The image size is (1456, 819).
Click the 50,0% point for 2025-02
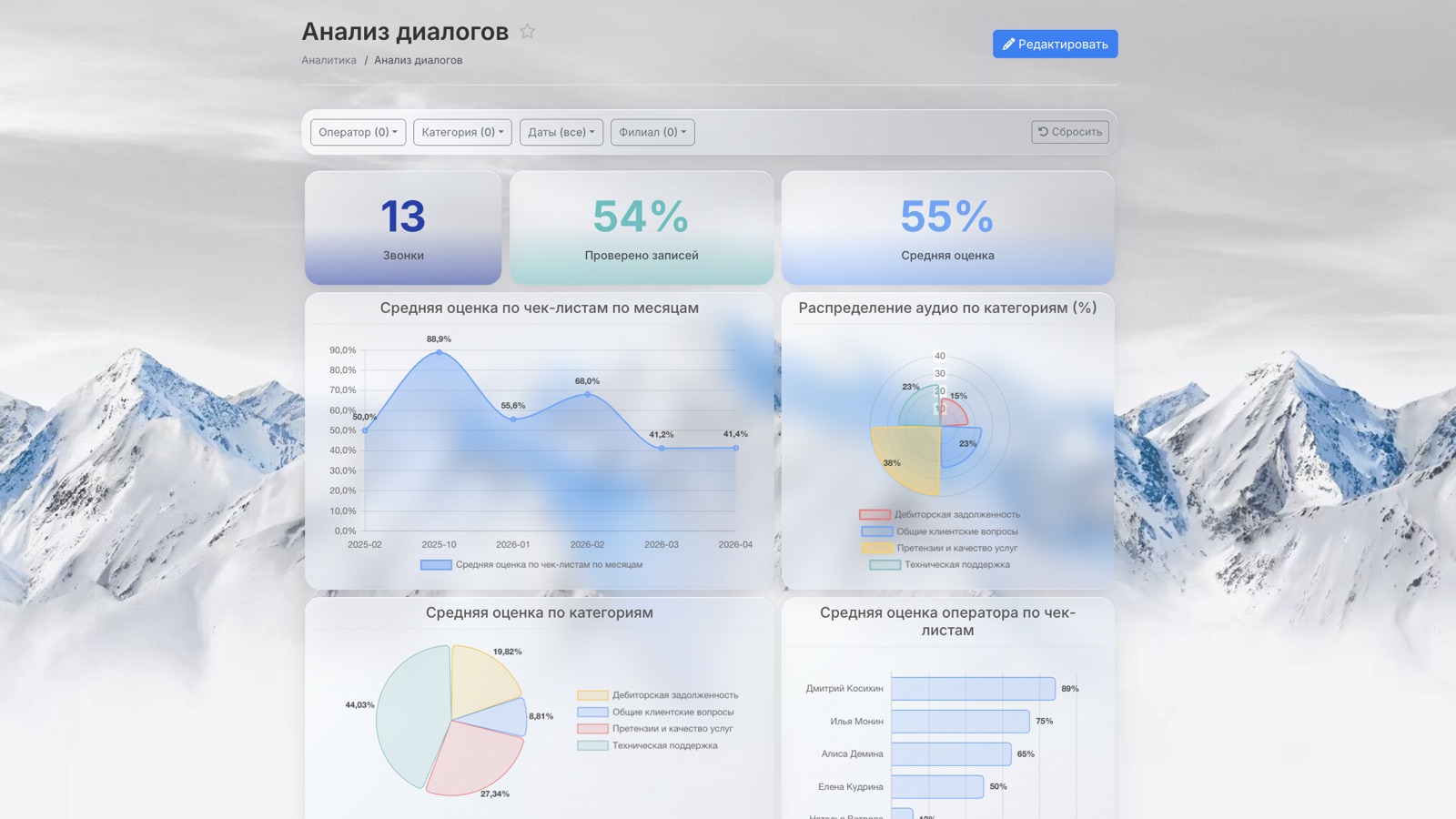click(365, 430)
